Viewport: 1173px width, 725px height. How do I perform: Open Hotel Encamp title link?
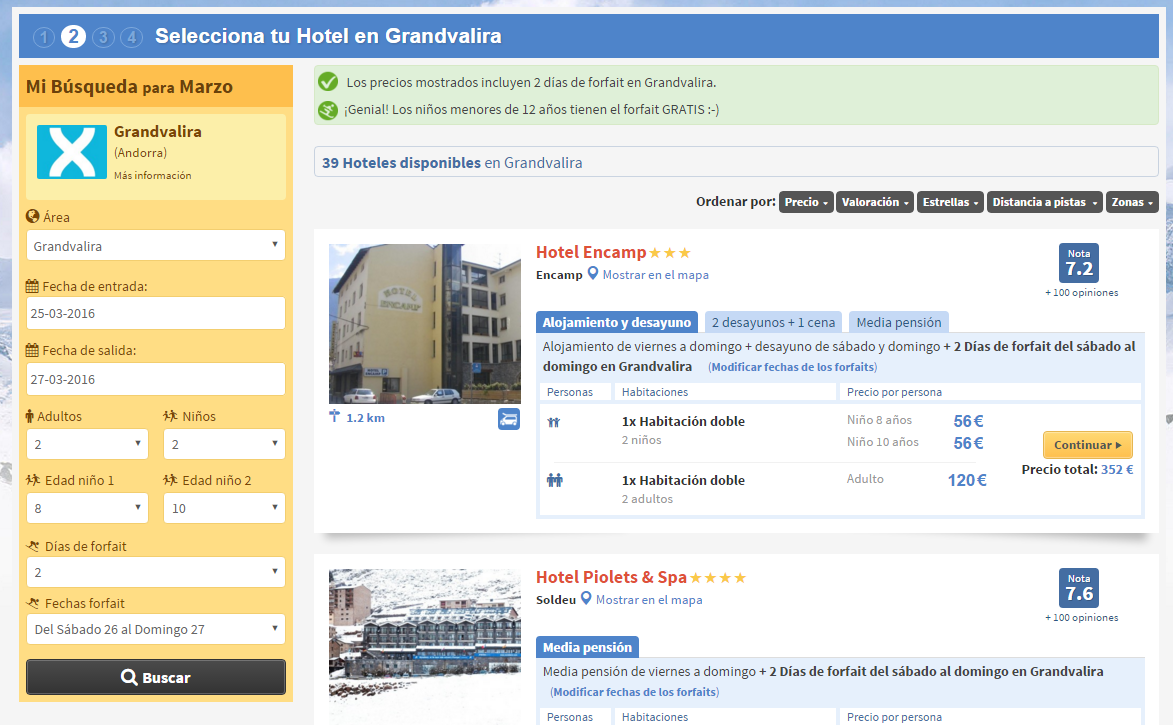[x=591, y=252]
